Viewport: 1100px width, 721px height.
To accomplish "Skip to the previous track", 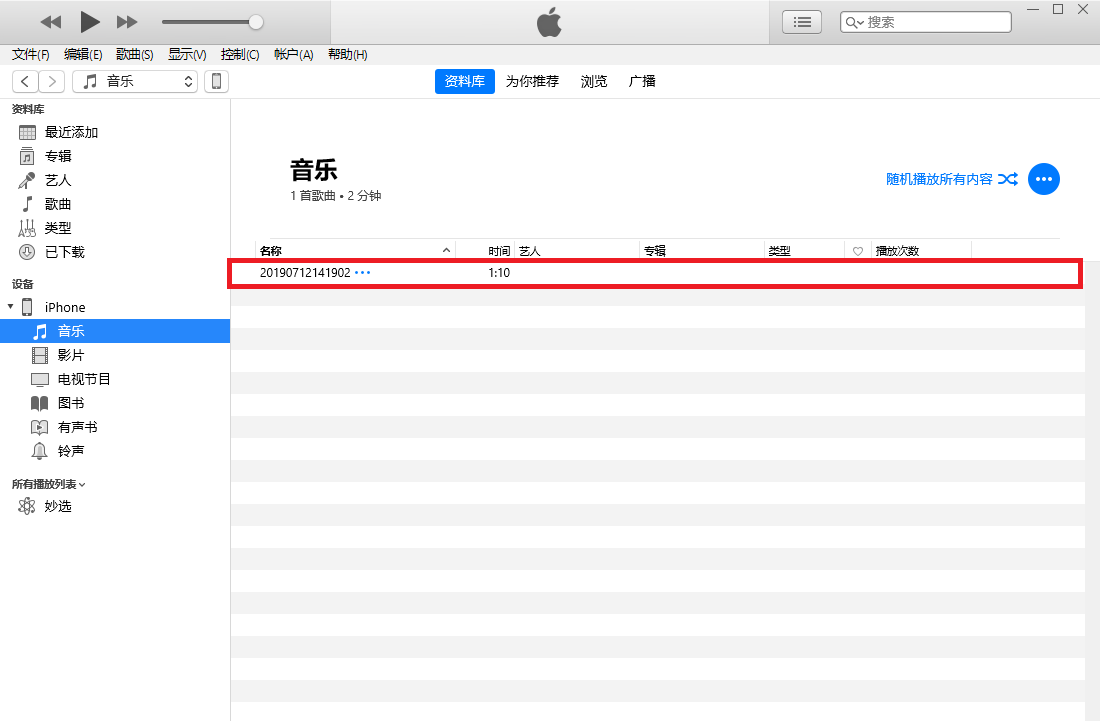I will point(51,21).
